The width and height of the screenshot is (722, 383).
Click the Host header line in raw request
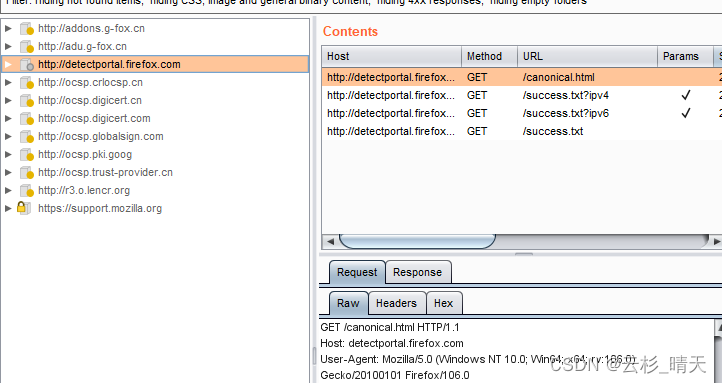point(392,343)
